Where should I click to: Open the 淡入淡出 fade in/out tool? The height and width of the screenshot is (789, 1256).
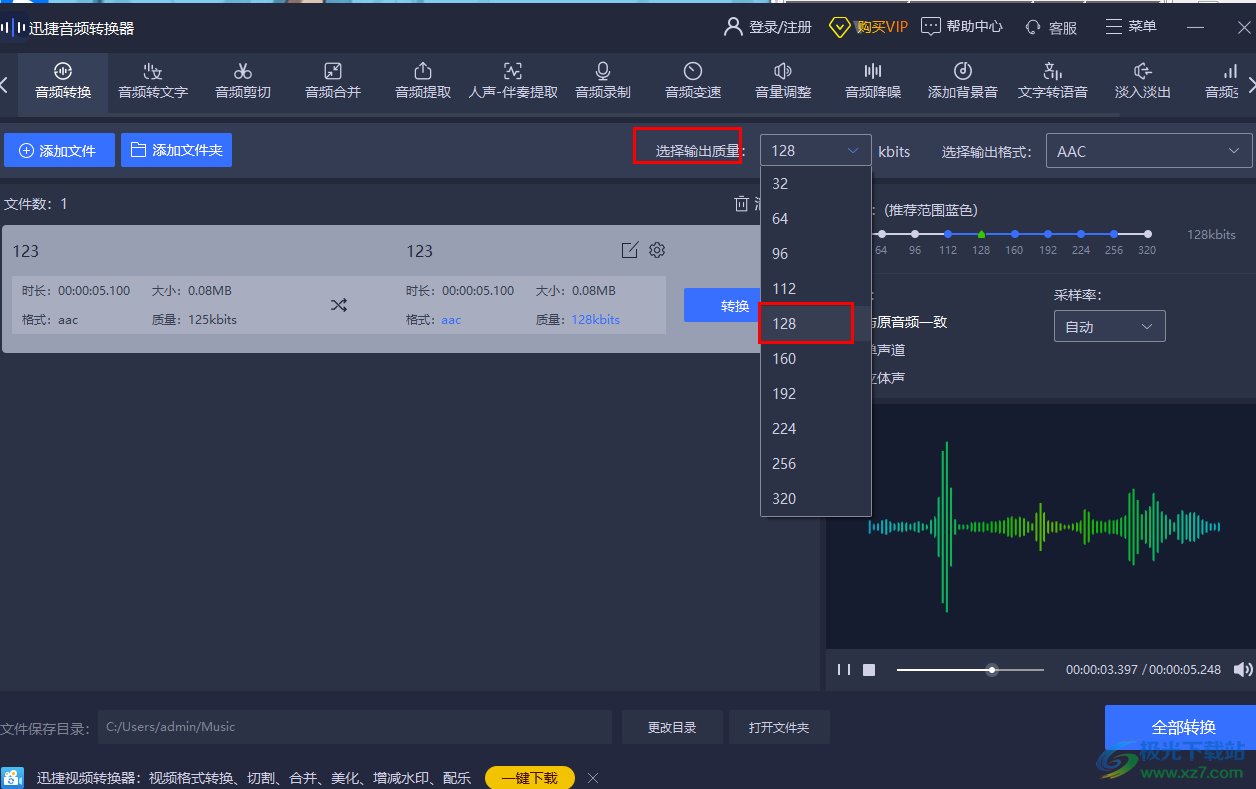click(1143, 81)
